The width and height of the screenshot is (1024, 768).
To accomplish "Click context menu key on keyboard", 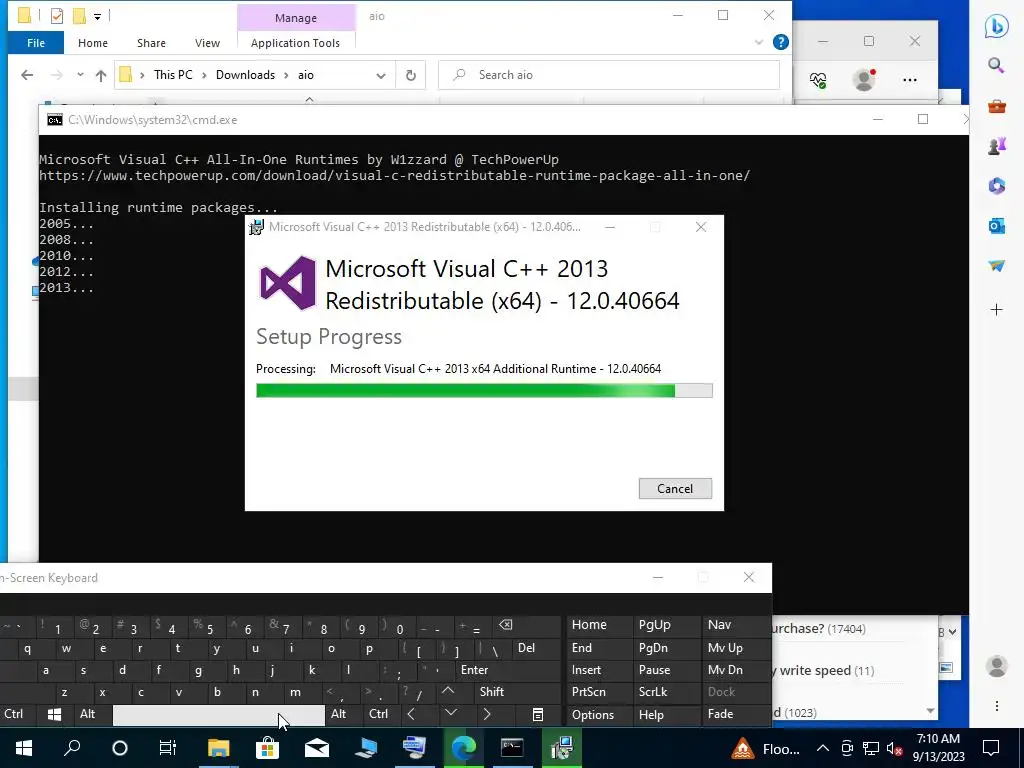I will pyautogui.click(x=537, y=714).
